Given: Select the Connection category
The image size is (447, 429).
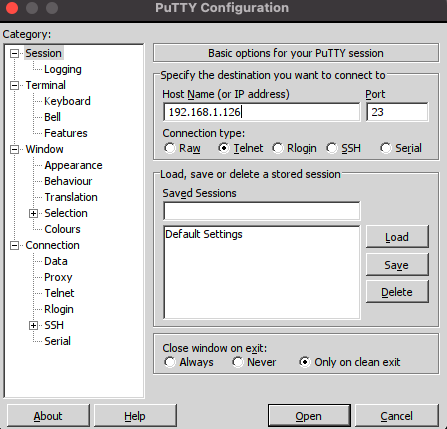Looking at the screenshot, I should pos(52,245).
